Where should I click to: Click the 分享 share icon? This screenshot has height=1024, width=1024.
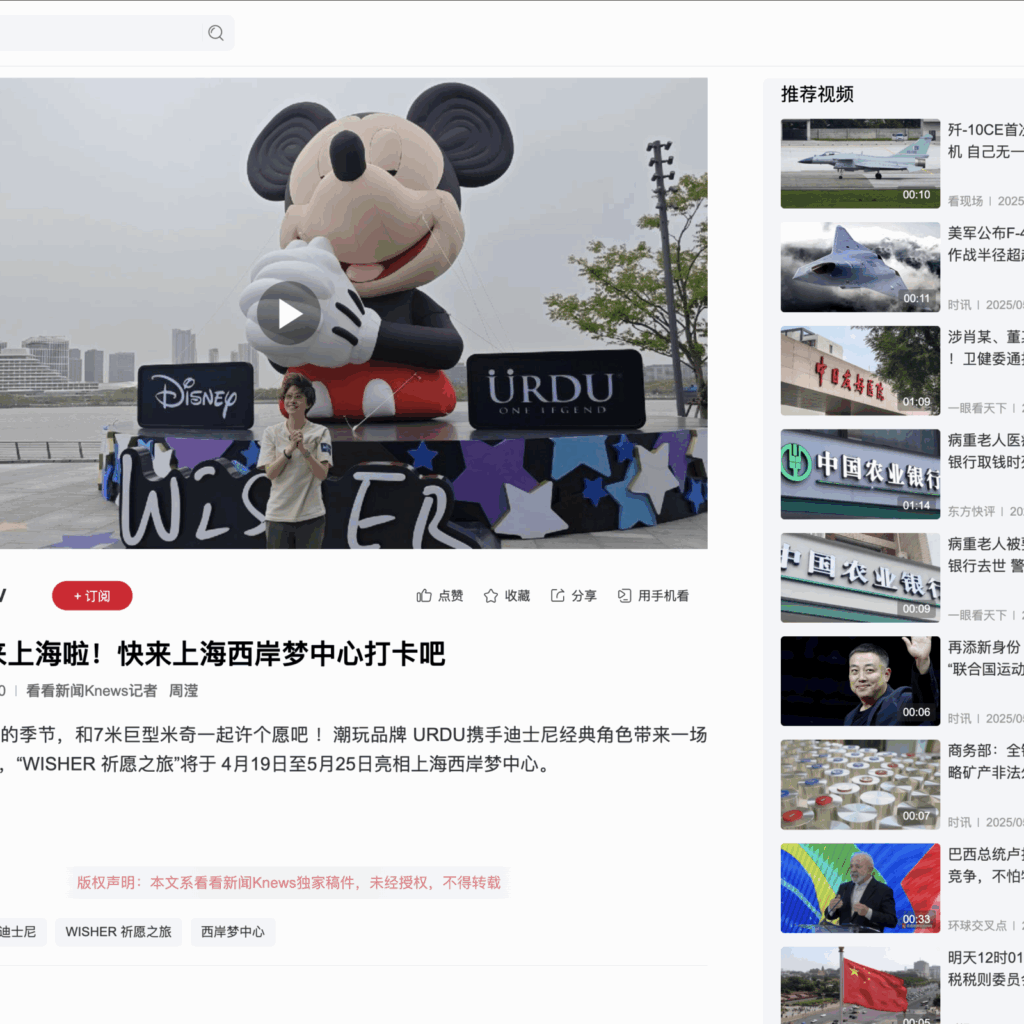(x=557, y=596)
